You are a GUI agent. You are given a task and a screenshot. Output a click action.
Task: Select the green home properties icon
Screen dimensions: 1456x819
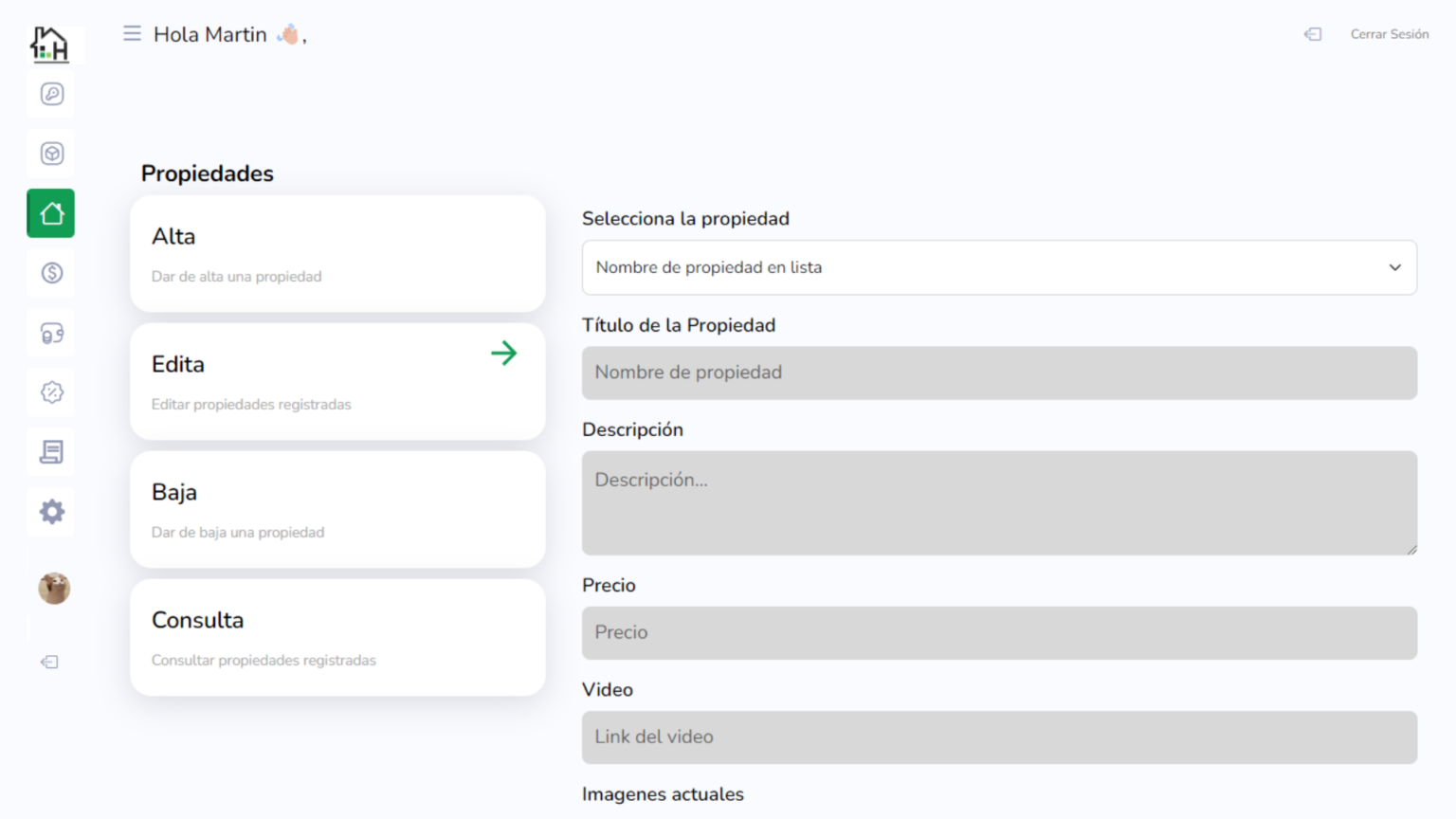point(51,213)
